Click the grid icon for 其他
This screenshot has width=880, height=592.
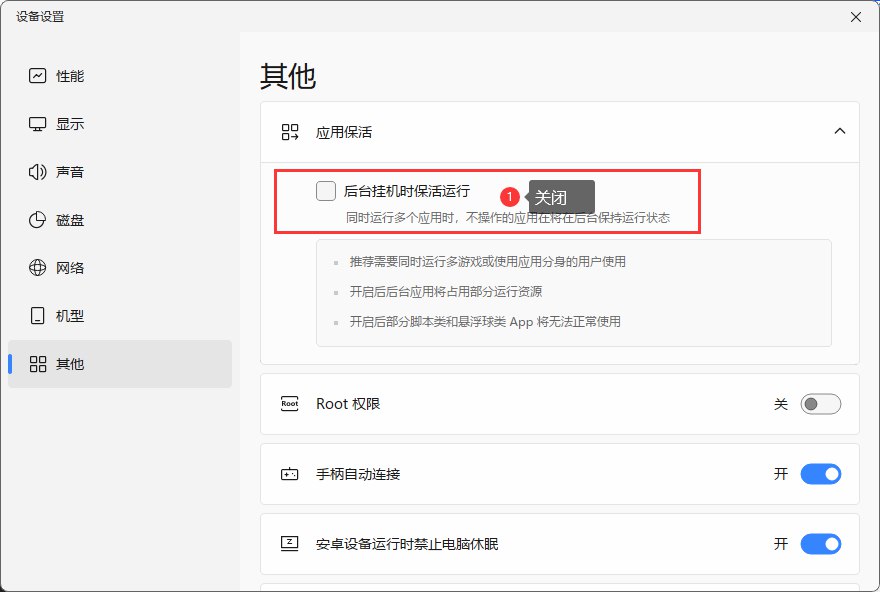click(38, 364)
